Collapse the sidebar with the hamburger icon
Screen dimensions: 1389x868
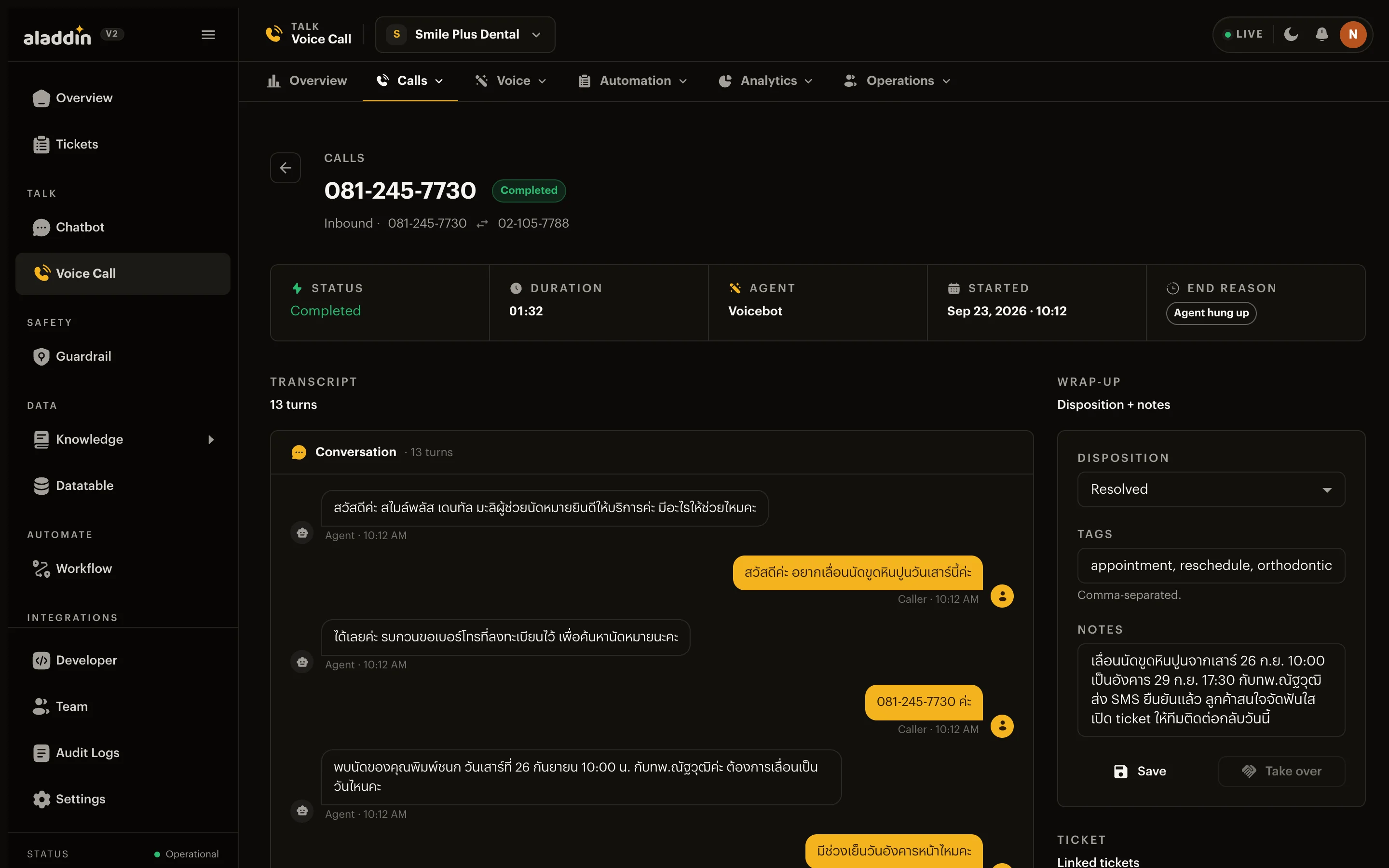(x=208, y=35)
